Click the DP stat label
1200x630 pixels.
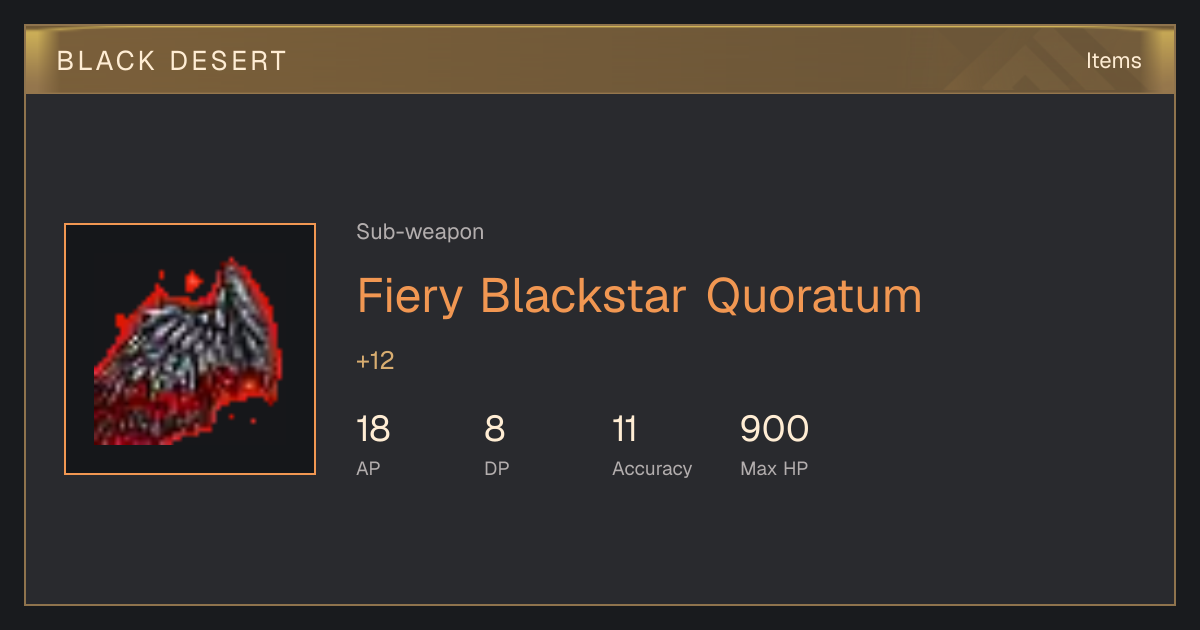point(497,468)
